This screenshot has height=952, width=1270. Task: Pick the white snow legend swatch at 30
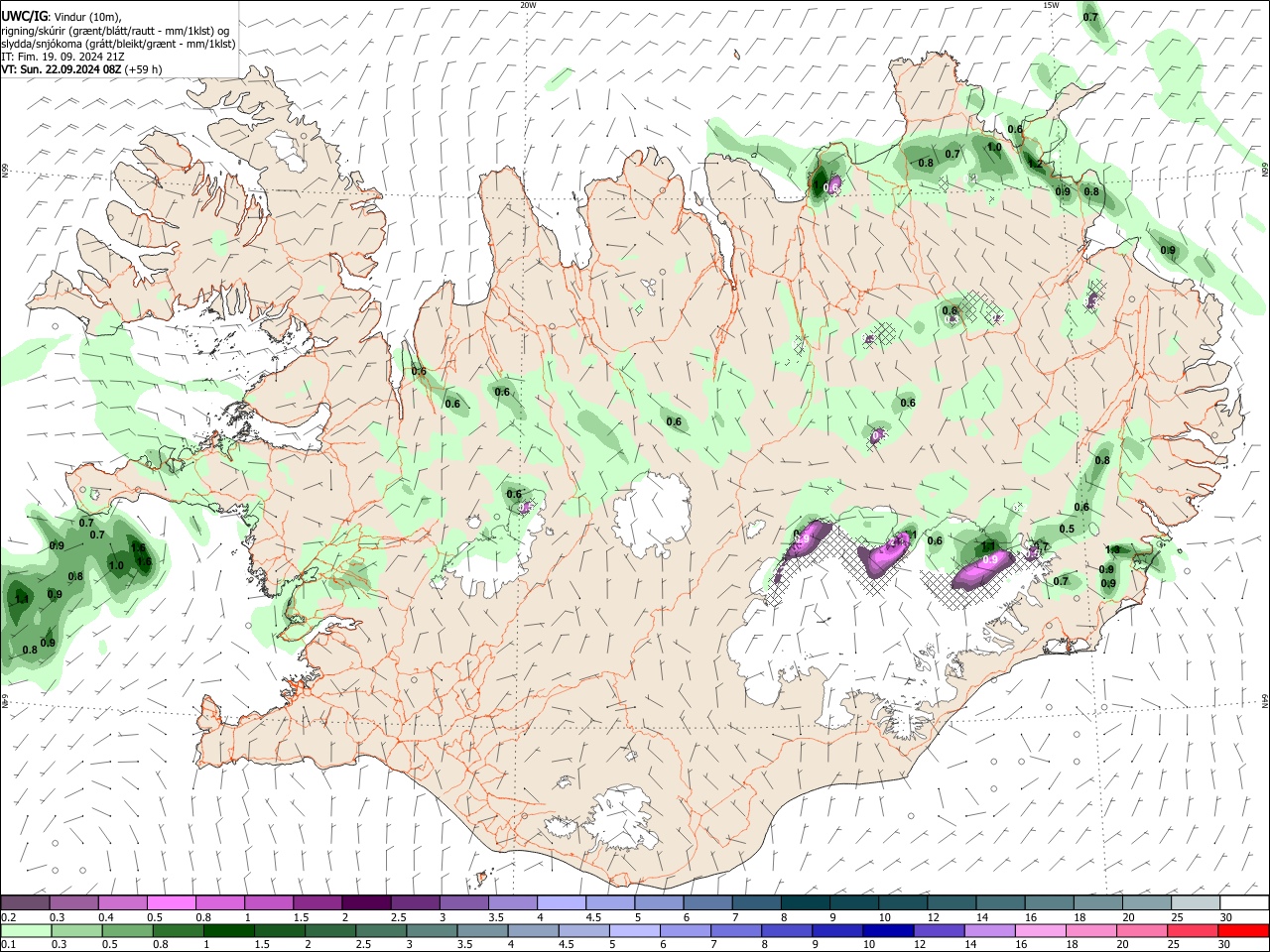click(x=1244, y=903)
